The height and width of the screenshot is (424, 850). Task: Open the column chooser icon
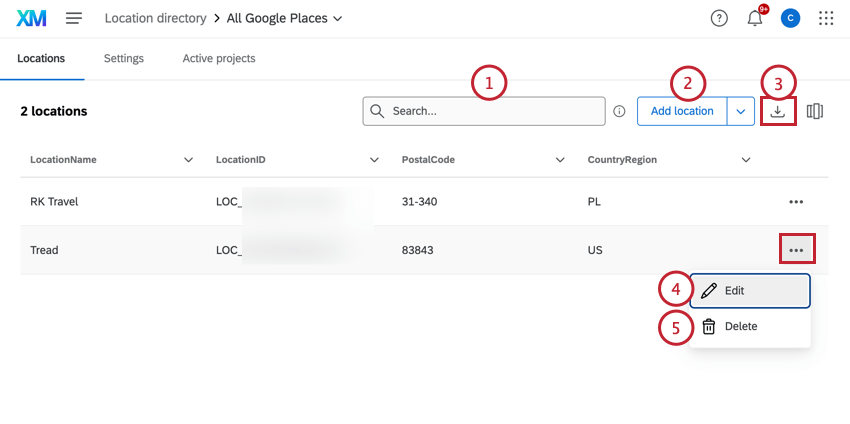(815, 111)
